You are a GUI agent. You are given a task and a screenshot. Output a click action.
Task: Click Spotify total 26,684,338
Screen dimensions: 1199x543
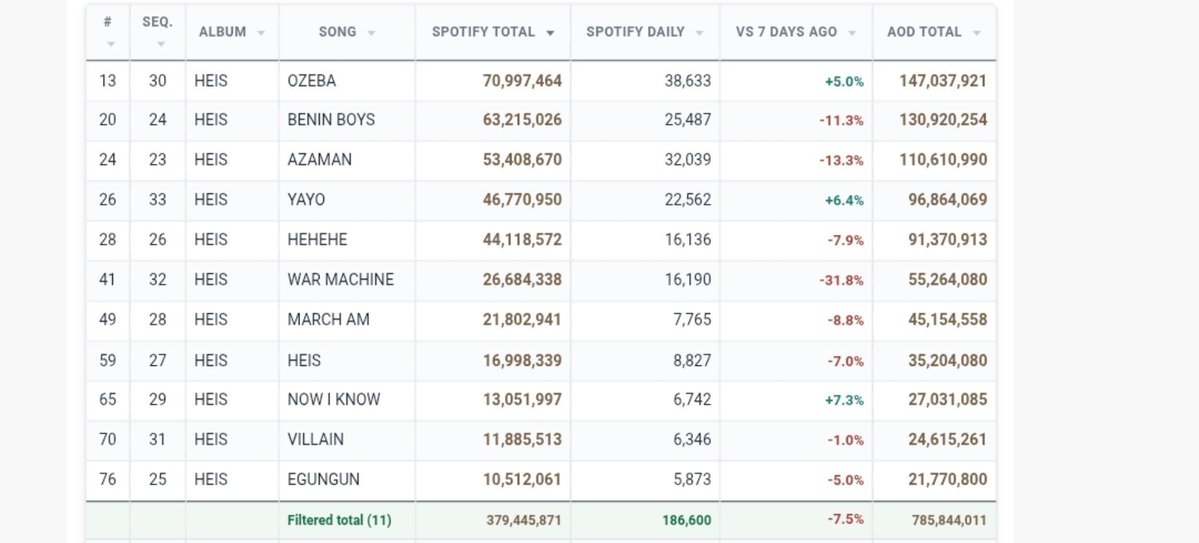pos(522,279)
